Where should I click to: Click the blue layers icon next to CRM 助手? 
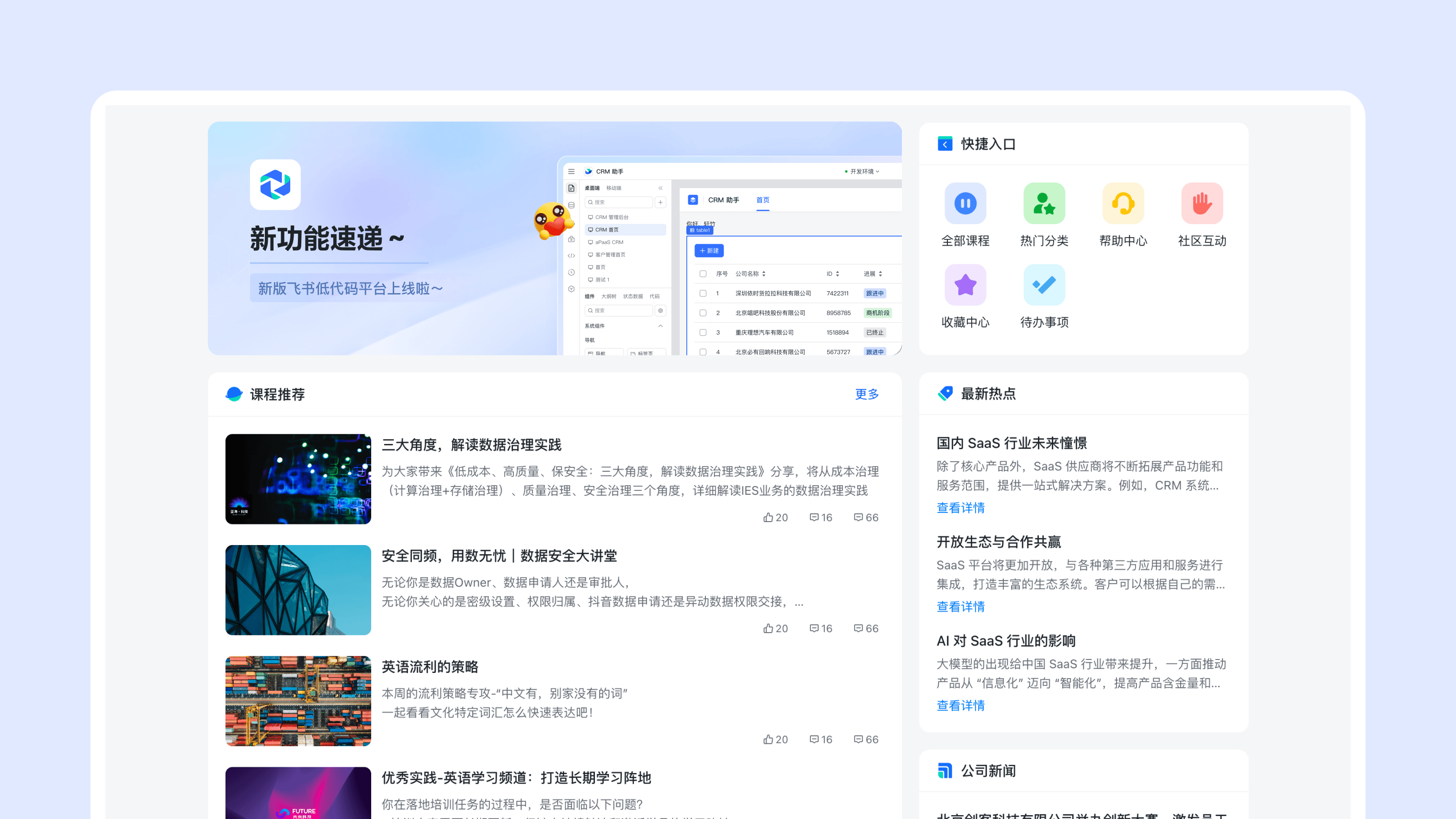693,200
